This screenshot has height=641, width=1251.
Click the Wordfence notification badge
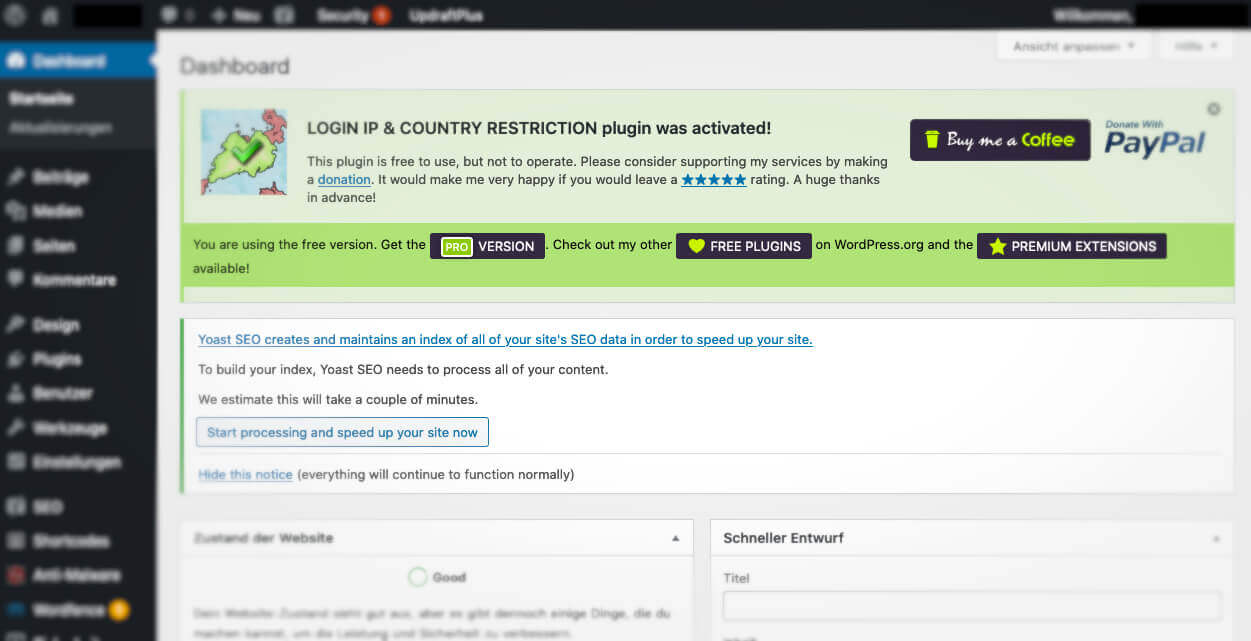[x=119, y=609]
